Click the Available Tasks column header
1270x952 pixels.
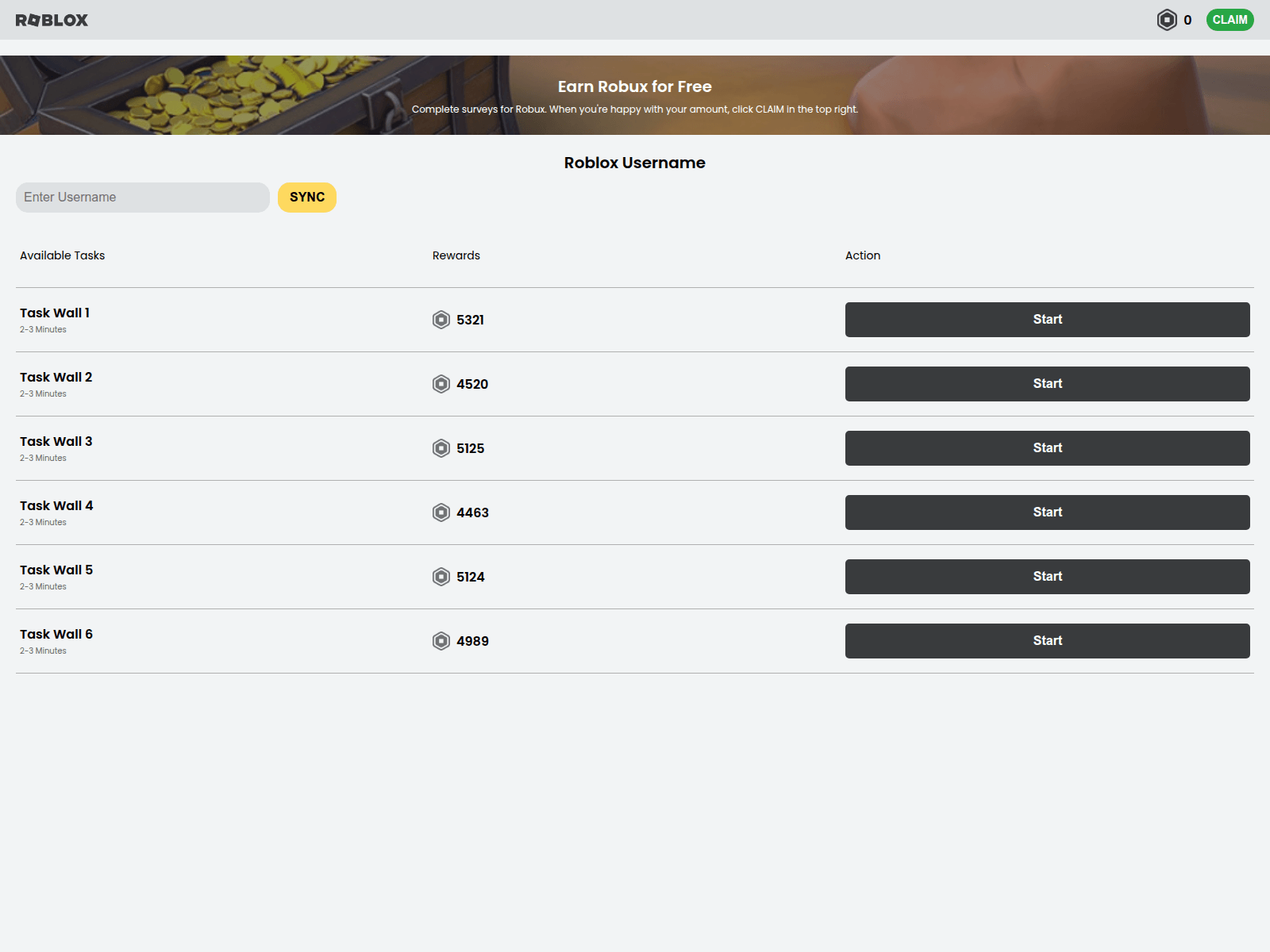click(x=63, y=255)
